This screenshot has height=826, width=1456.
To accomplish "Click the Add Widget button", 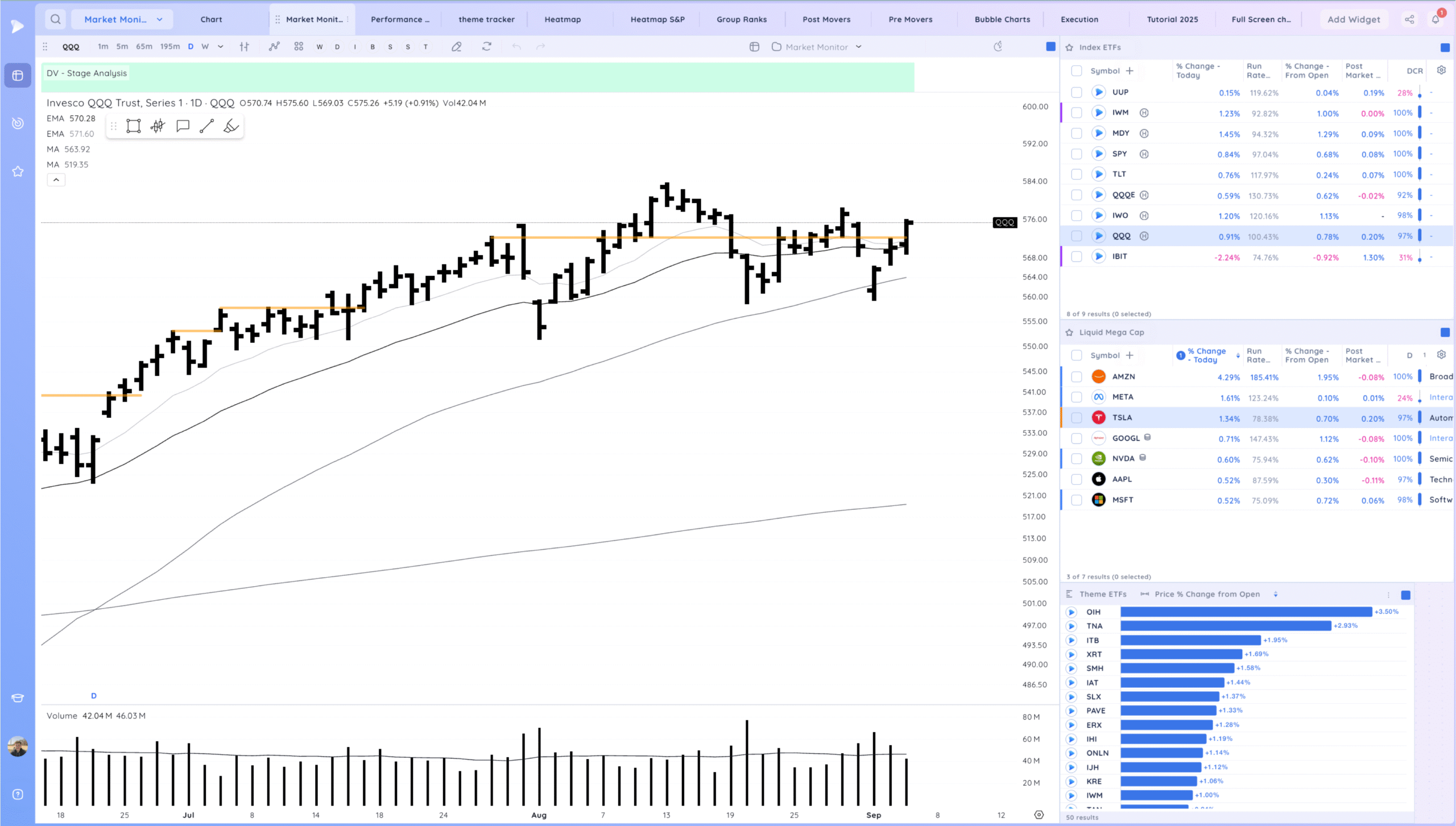I will 1354,19.
